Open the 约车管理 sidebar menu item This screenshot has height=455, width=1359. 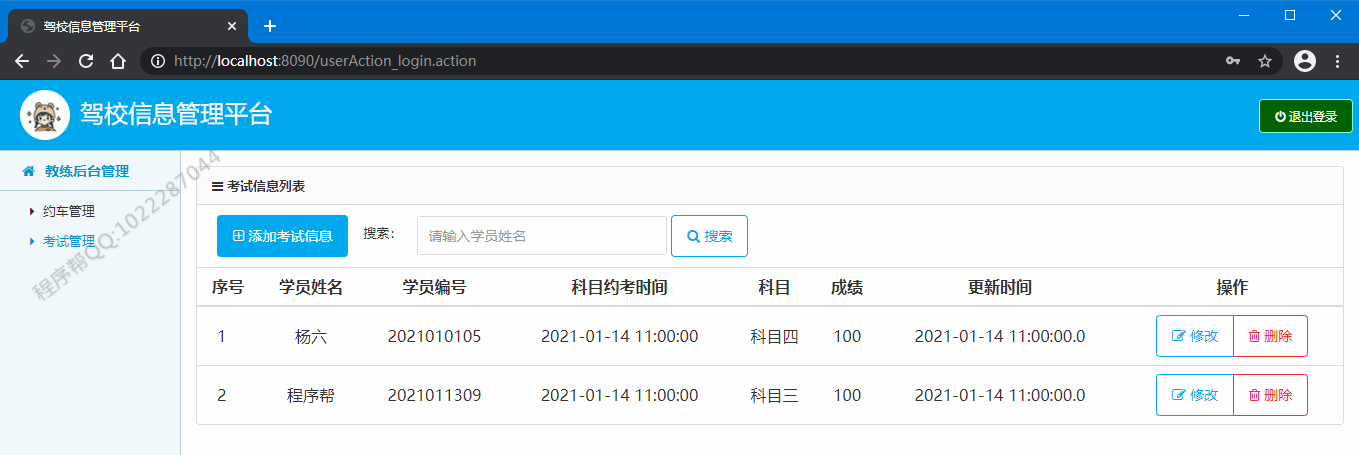(x=68, y=211)
